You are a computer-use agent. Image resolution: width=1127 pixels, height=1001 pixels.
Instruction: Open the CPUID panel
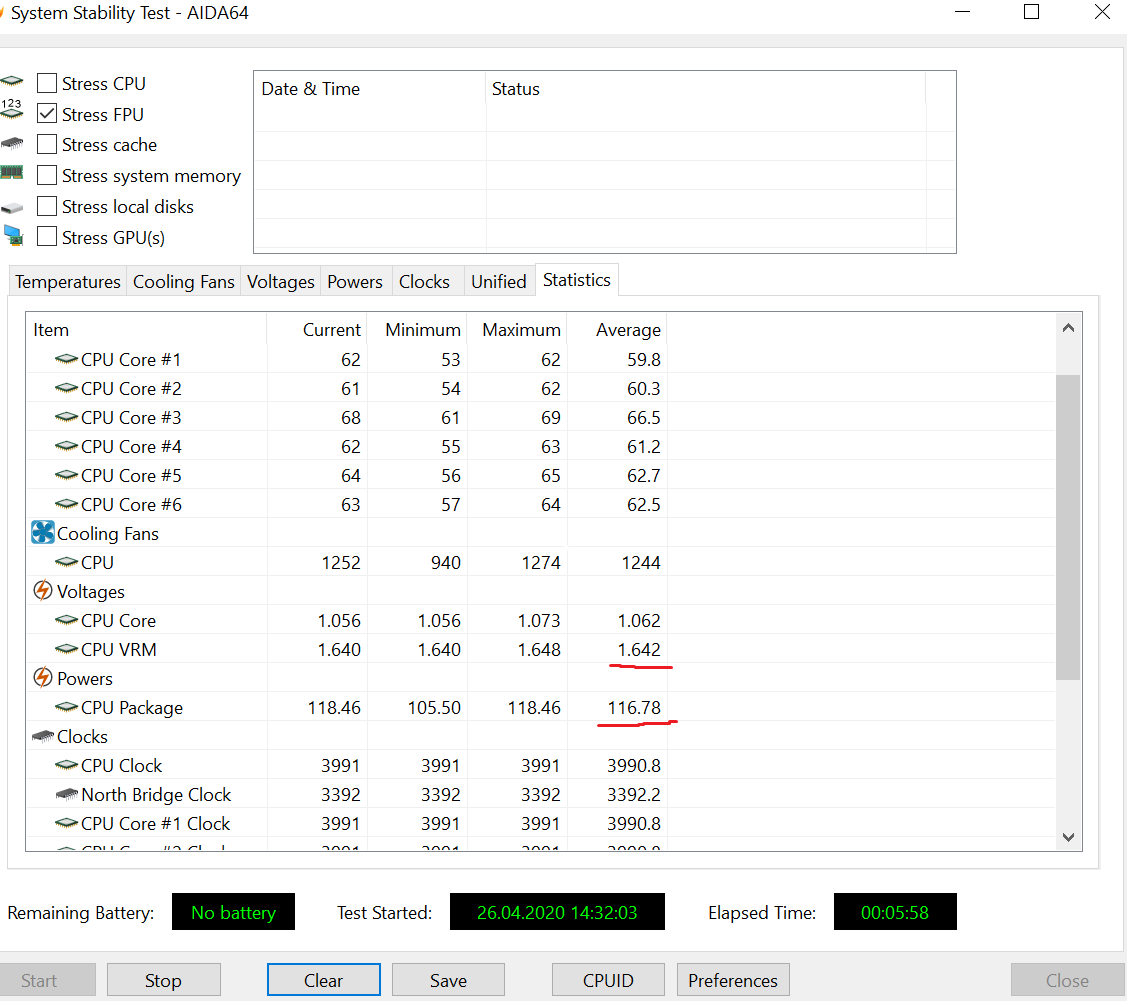point(608,980)
